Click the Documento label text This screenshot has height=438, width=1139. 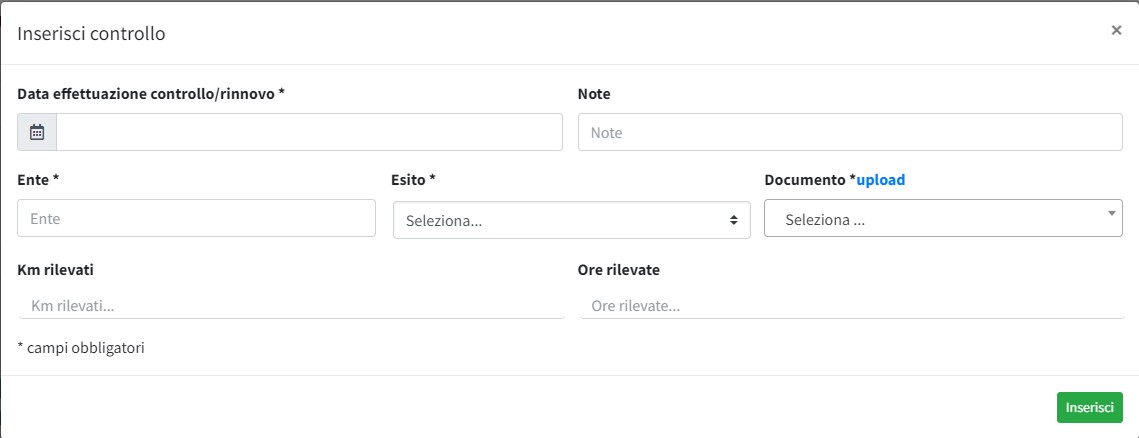click(806, 180)
